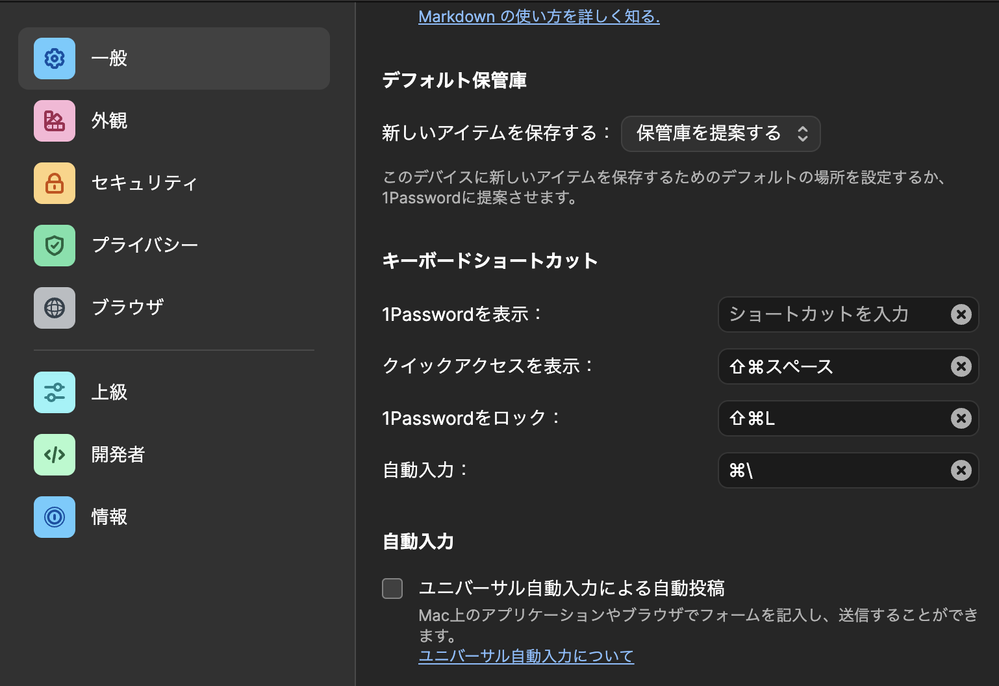The image size is (999, 686).
Task: Click the Browser (ブラウザ) globe icon
Action: tap(54, 307)
